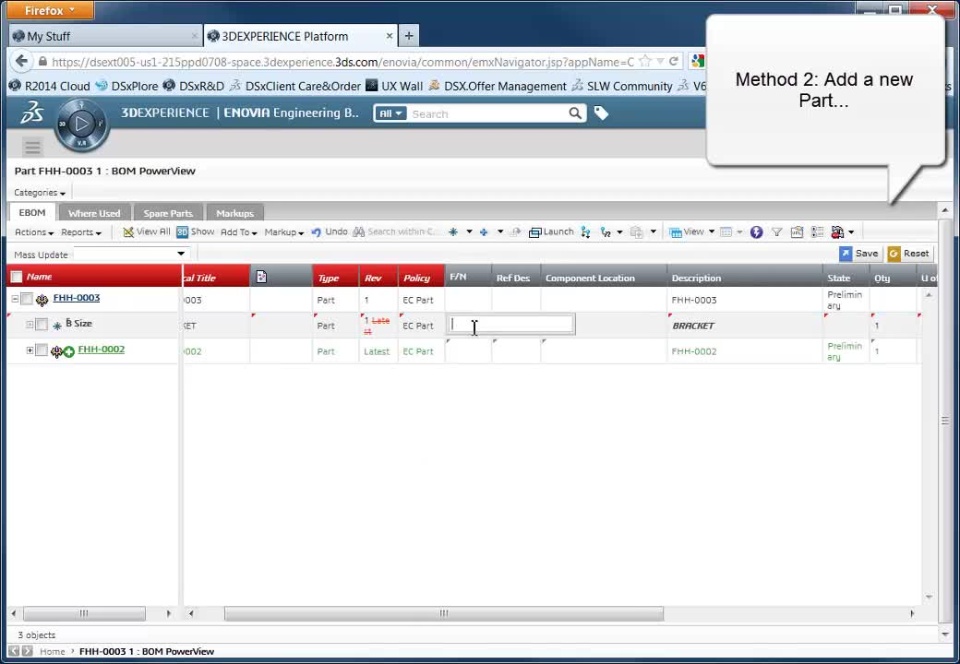Check the FHH-0002 row checkbox

pyautogui.click(x=41, y=350)
